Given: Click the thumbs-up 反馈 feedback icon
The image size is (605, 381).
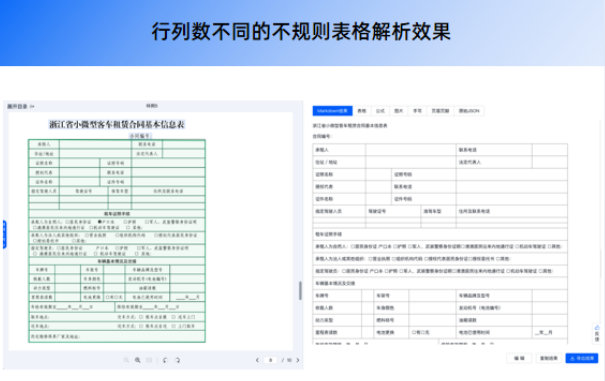Looking at the screenshot, I should (597, 333).
